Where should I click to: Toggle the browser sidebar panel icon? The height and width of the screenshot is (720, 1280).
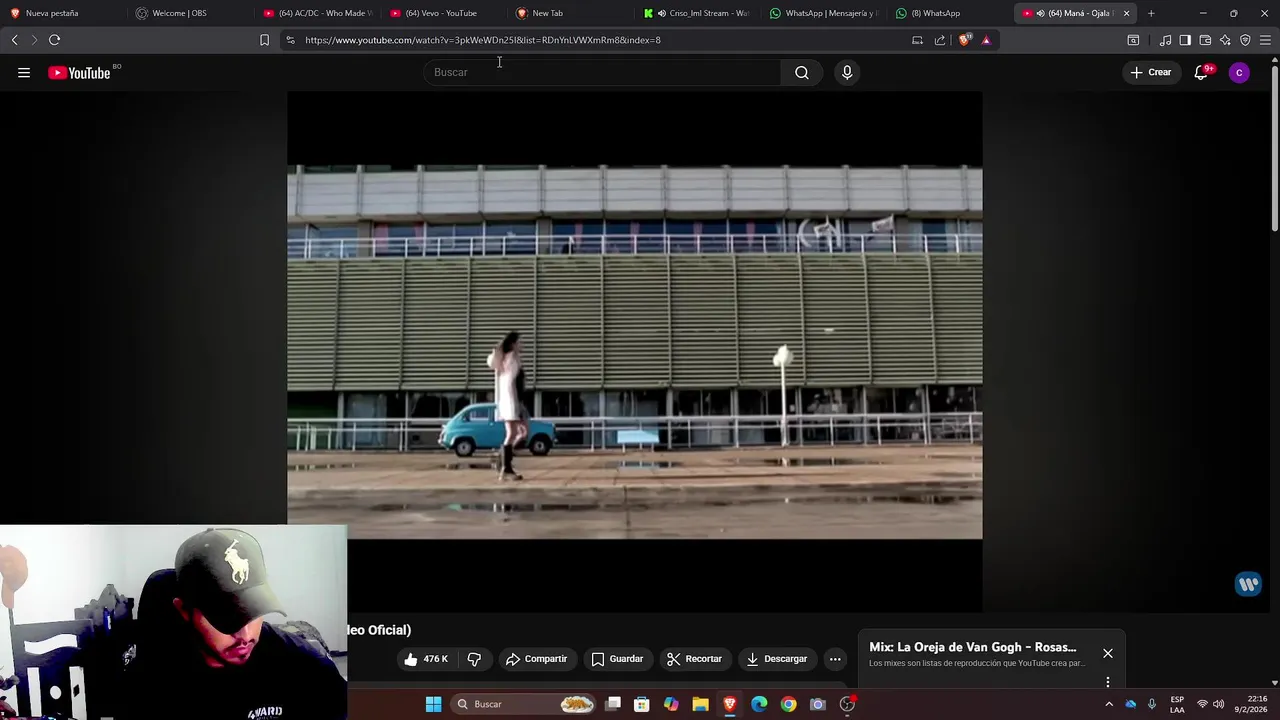tap(1185, 40)
